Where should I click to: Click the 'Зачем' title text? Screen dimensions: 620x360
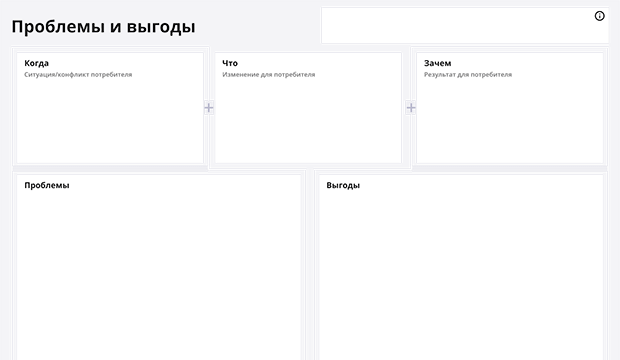(437, 63)
